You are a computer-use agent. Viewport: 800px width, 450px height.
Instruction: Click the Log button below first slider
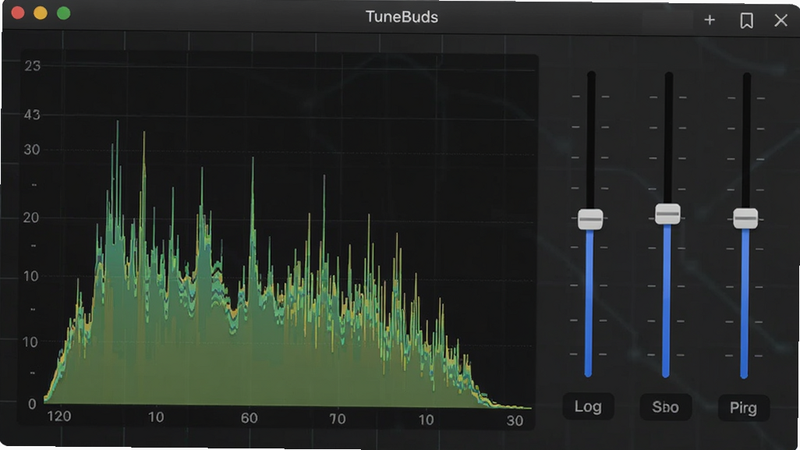coord(588,407)
